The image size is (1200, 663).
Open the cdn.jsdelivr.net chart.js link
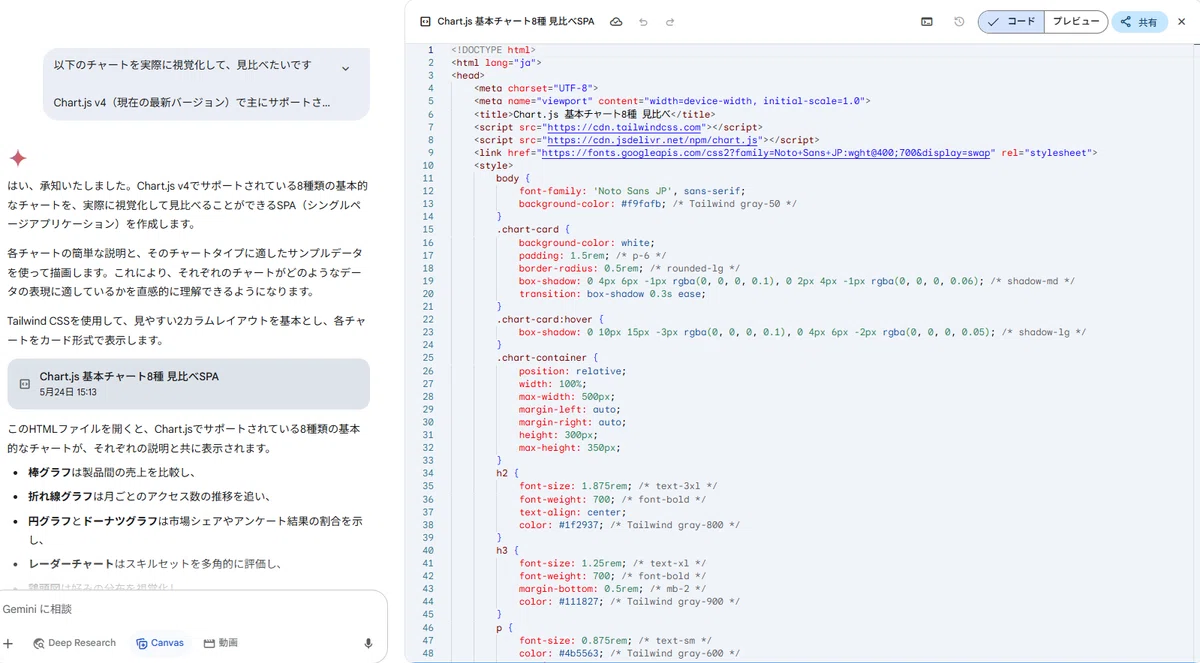point(651,140)
